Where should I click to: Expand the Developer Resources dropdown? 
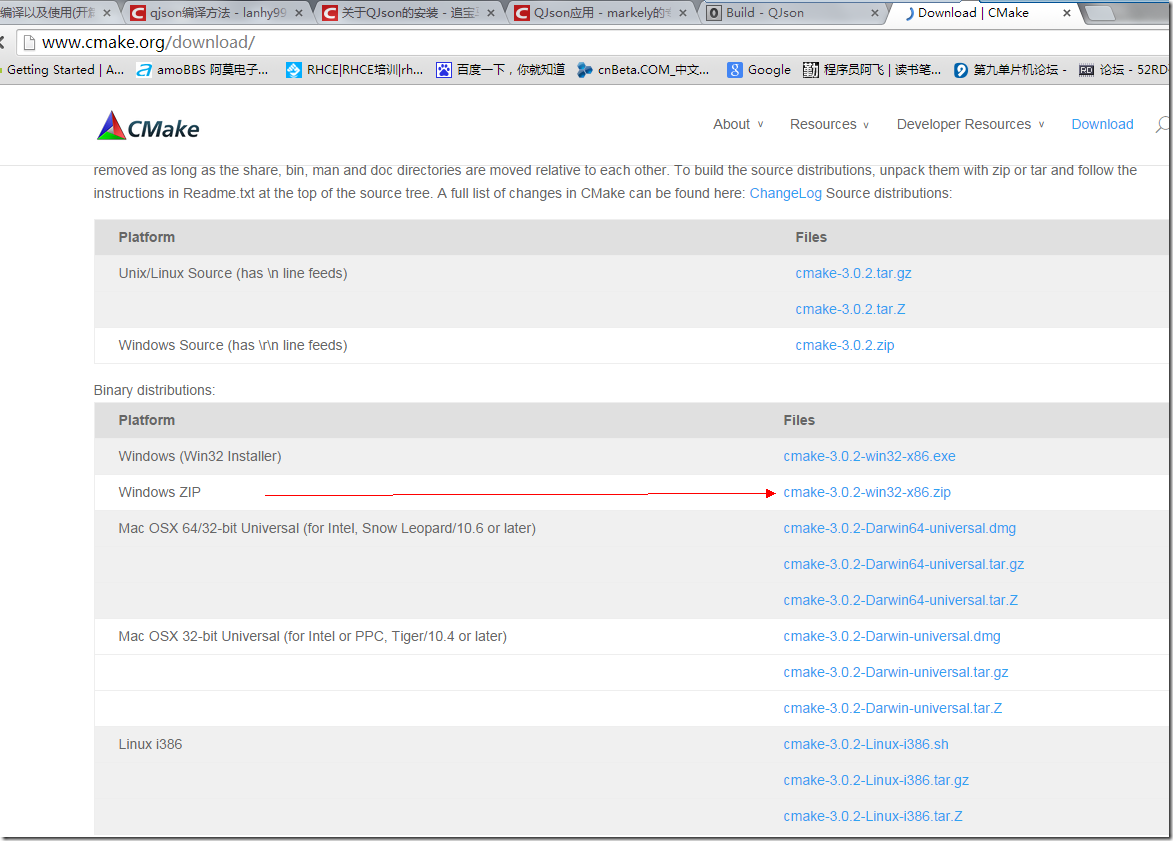(x=970, y=124)
